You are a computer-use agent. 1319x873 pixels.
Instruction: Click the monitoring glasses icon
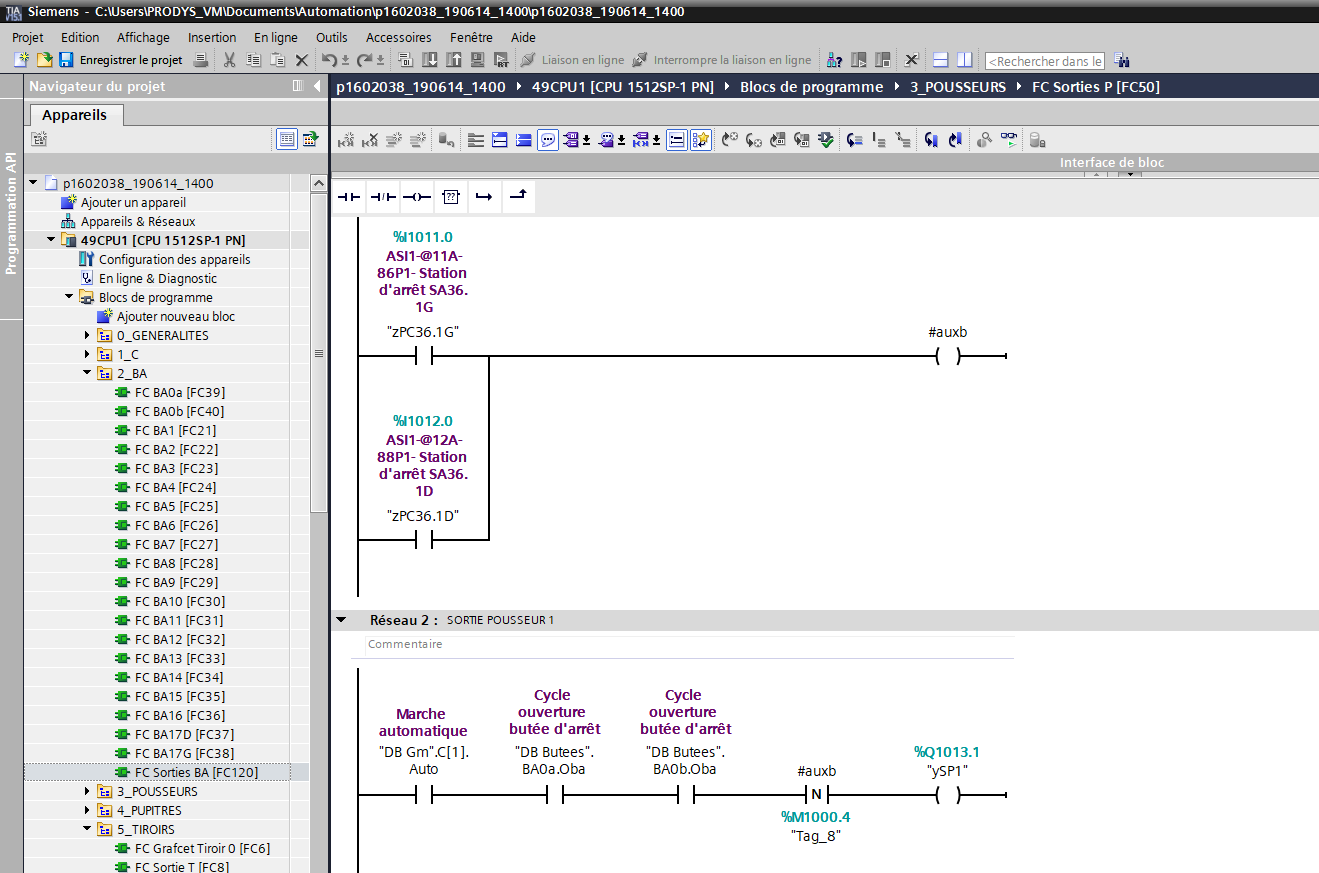(1009, 140)
